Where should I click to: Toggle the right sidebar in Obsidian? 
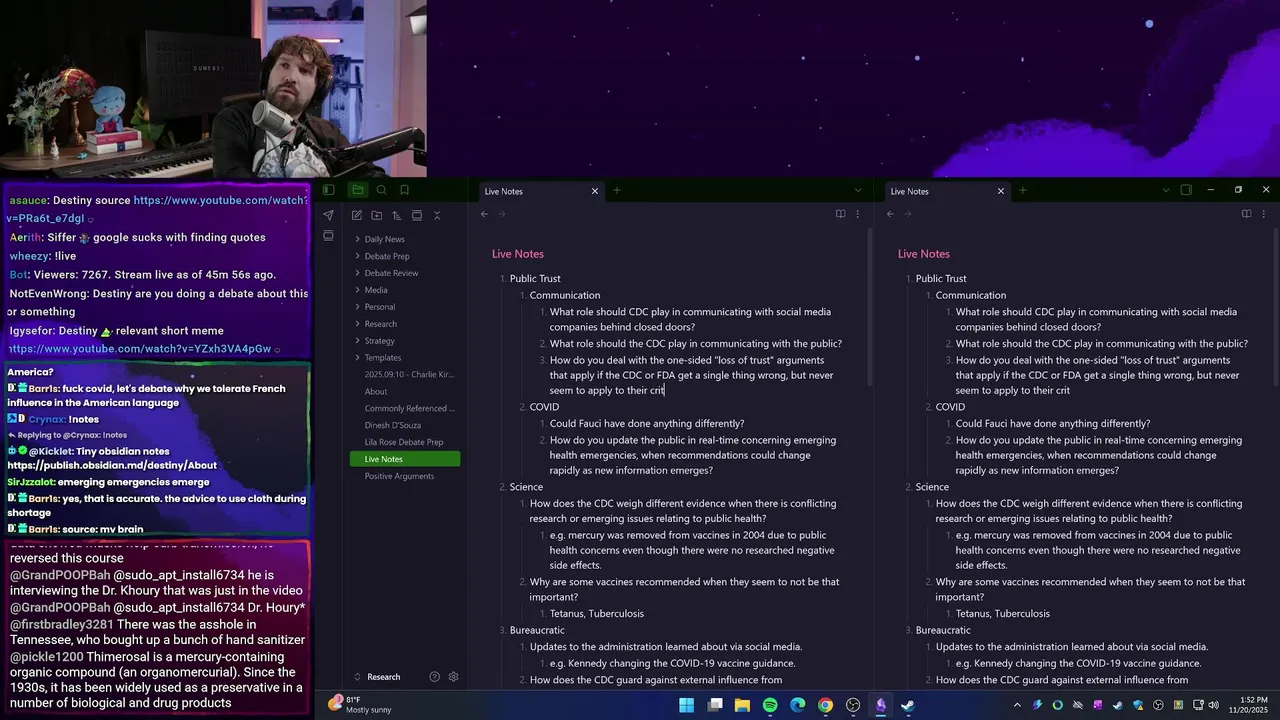1186,190
